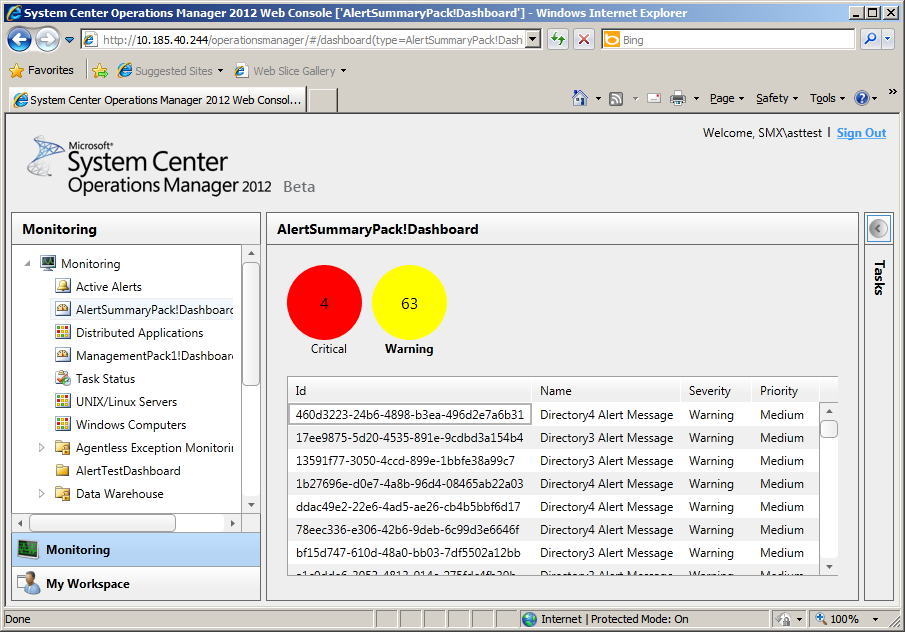Click the red Critical alerts circle
The image size is (905, 632).
click(x=324, y=302)
